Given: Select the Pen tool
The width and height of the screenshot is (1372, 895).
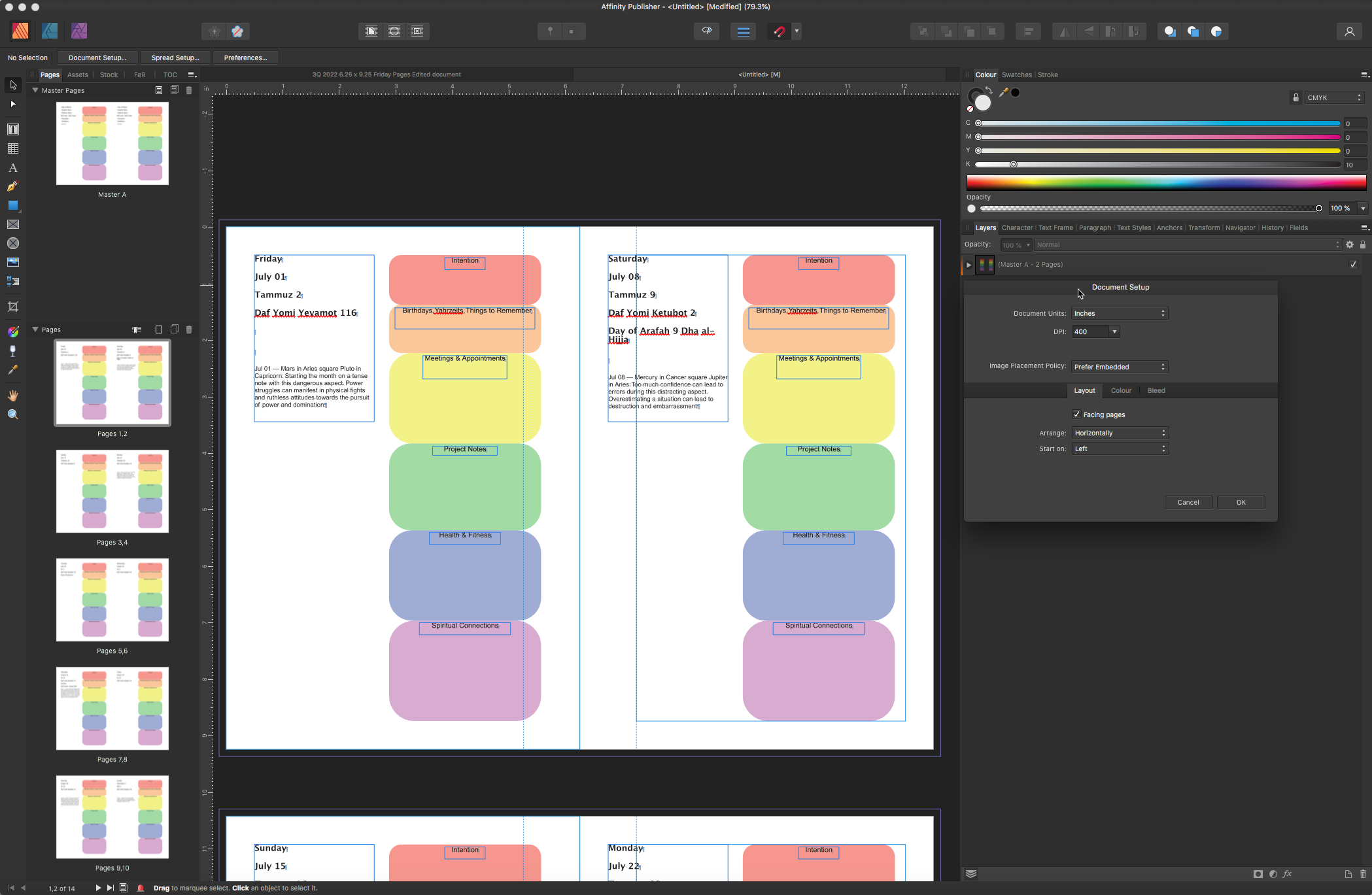Looking at the screenshot, I should tap(13, 186).
